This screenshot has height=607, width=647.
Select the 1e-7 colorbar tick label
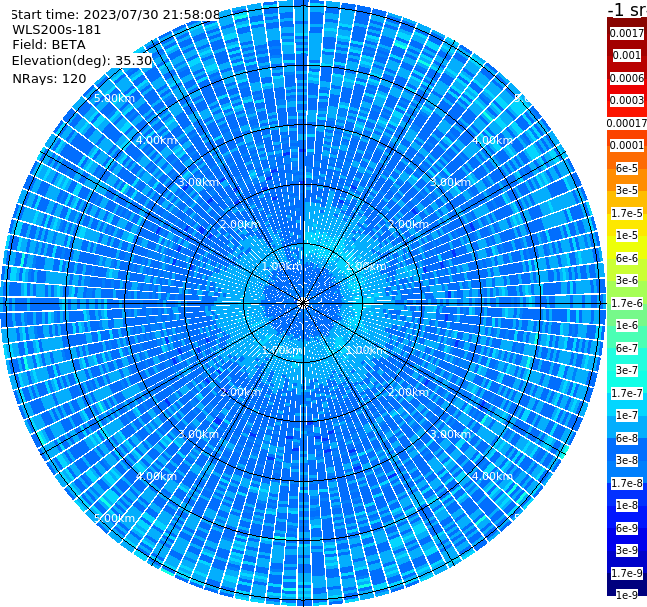627,415
